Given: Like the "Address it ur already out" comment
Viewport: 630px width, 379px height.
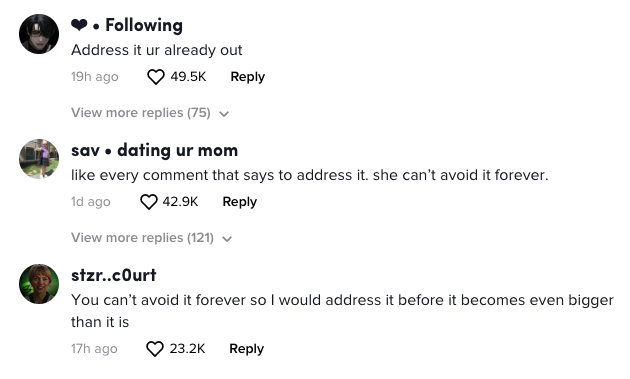Looking at the screenshot, I should pos(156,77).
